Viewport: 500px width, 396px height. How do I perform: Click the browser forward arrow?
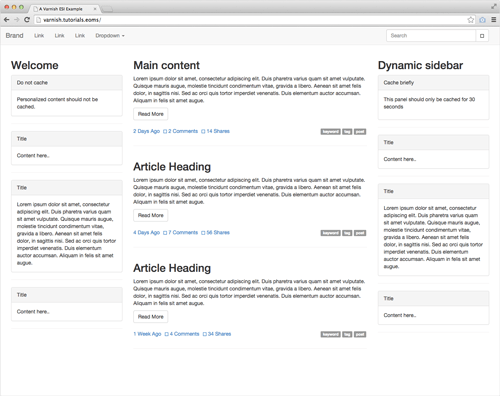point(17,20)
